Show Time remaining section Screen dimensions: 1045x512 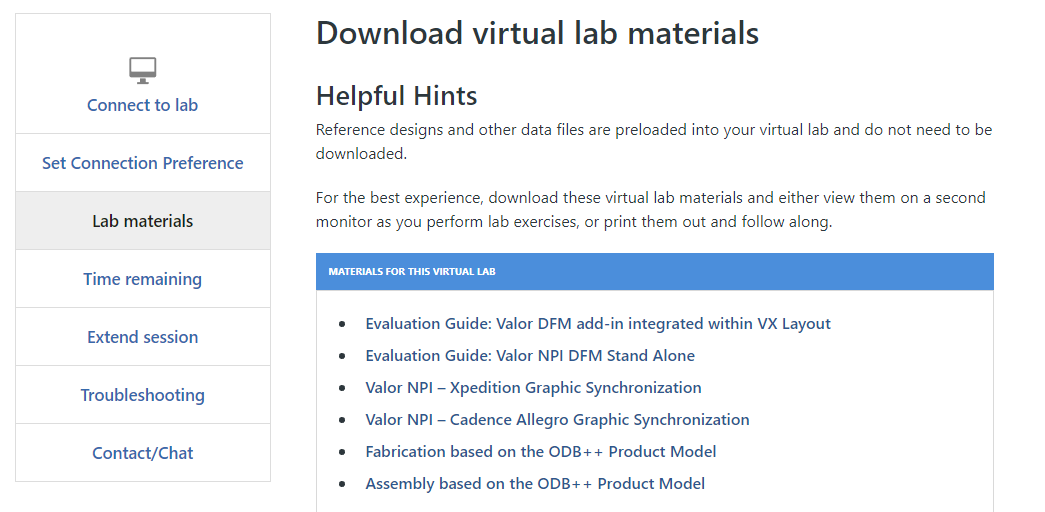click(x=143, y=279)
